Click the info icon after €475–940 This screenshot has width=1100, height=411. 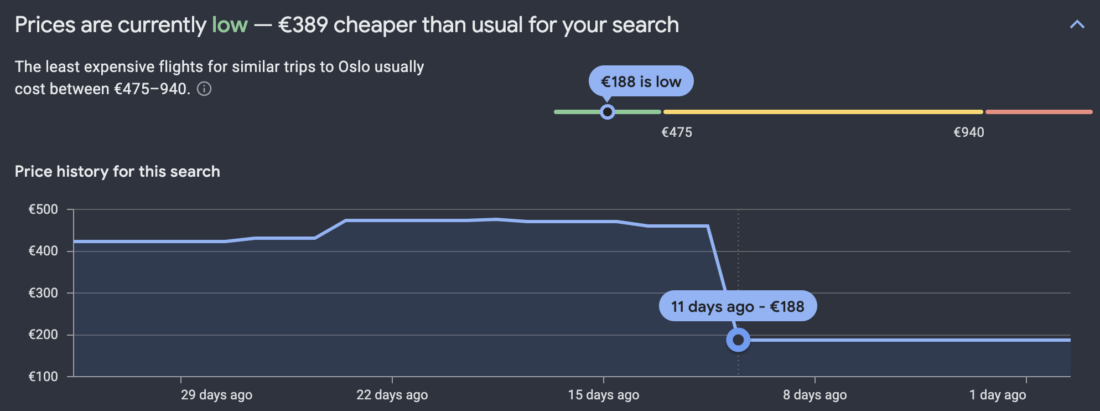pyautogui.click(x=204, y=89)
